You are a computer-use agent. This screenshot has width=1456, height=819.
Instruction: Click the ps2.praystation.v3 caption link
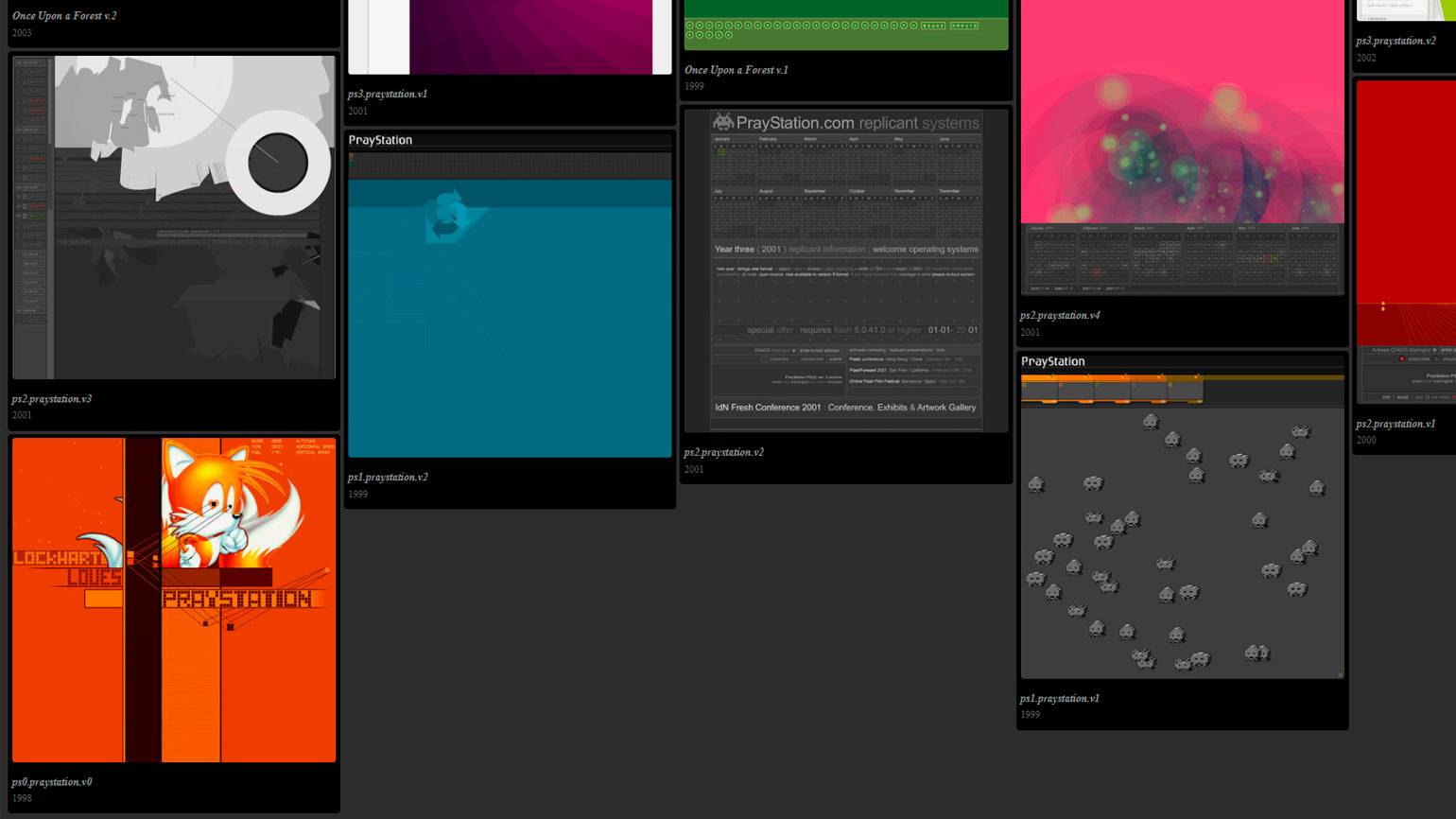[x=52, y=399]
